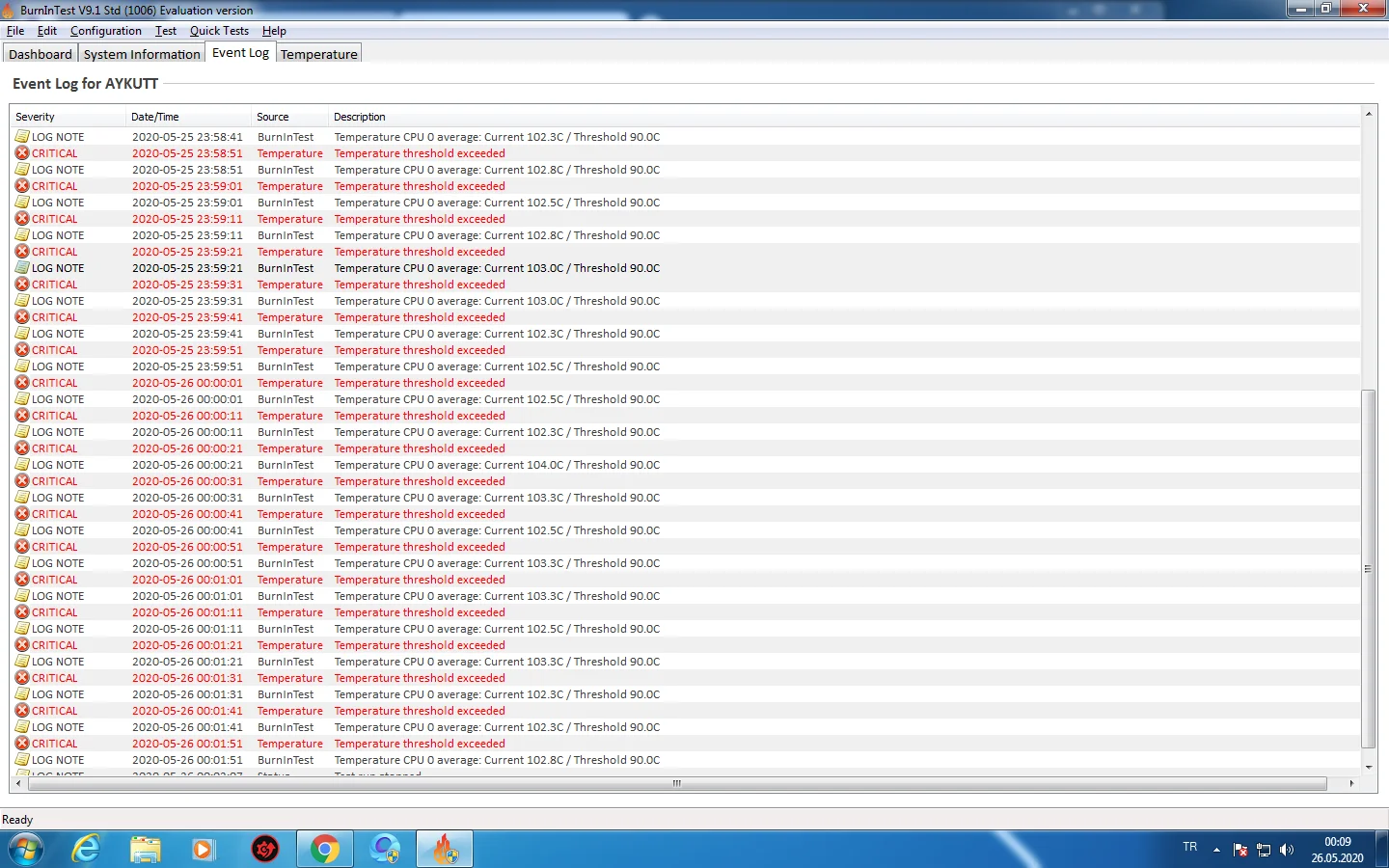This screenshot has width=1389, height=868.
Task: Click 'Temperature threshold exceeded' at 00:01:31
Action: [420, 678]
